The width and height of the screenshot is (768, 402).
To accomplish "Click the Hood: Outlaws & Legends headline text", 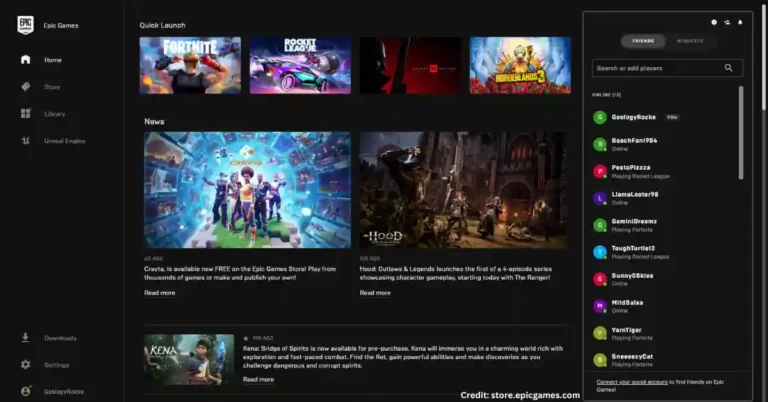I will tap(456, 273).
